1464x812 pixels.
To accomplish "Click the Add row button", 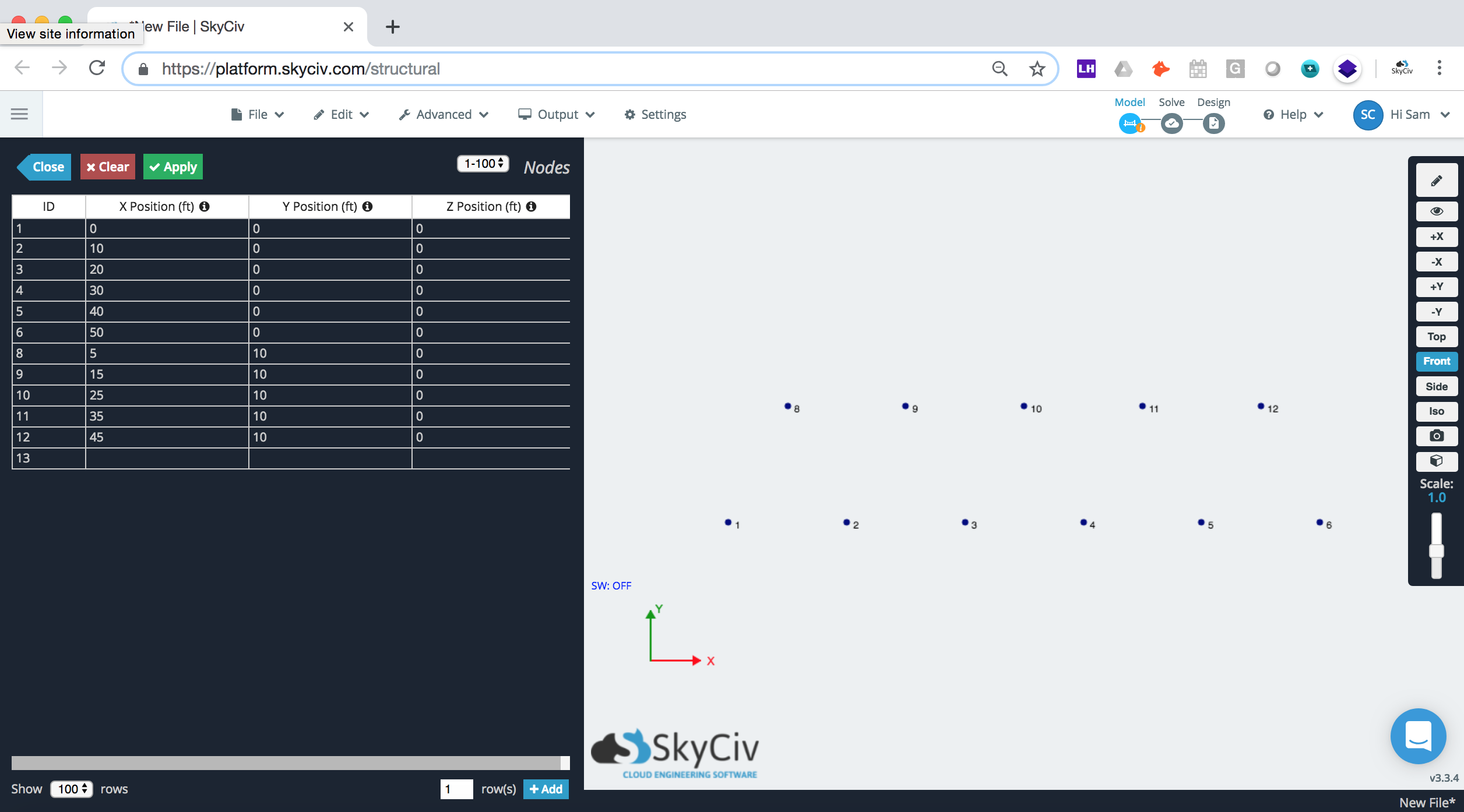I will point(546,789).
